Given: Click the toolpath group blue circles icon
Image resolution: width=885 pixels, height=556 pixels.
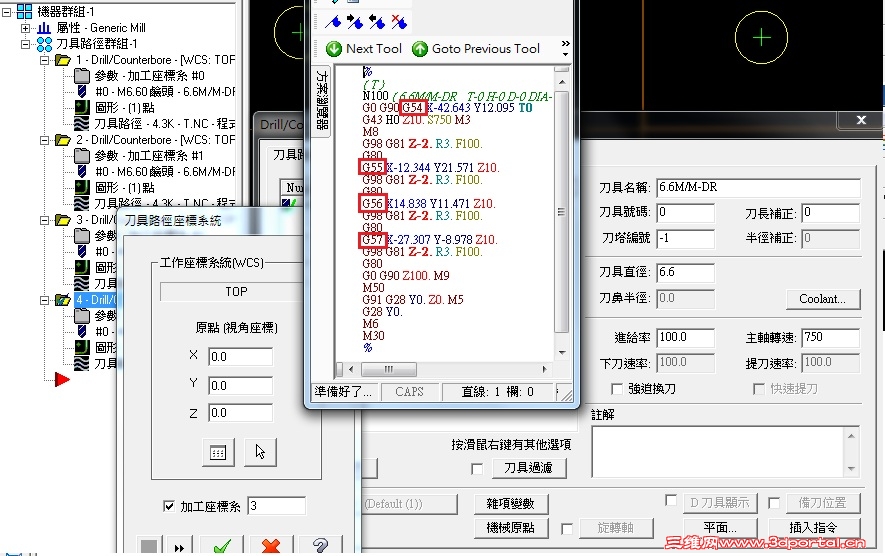Looking at the screenshot, I should click(x=45, y=43).
